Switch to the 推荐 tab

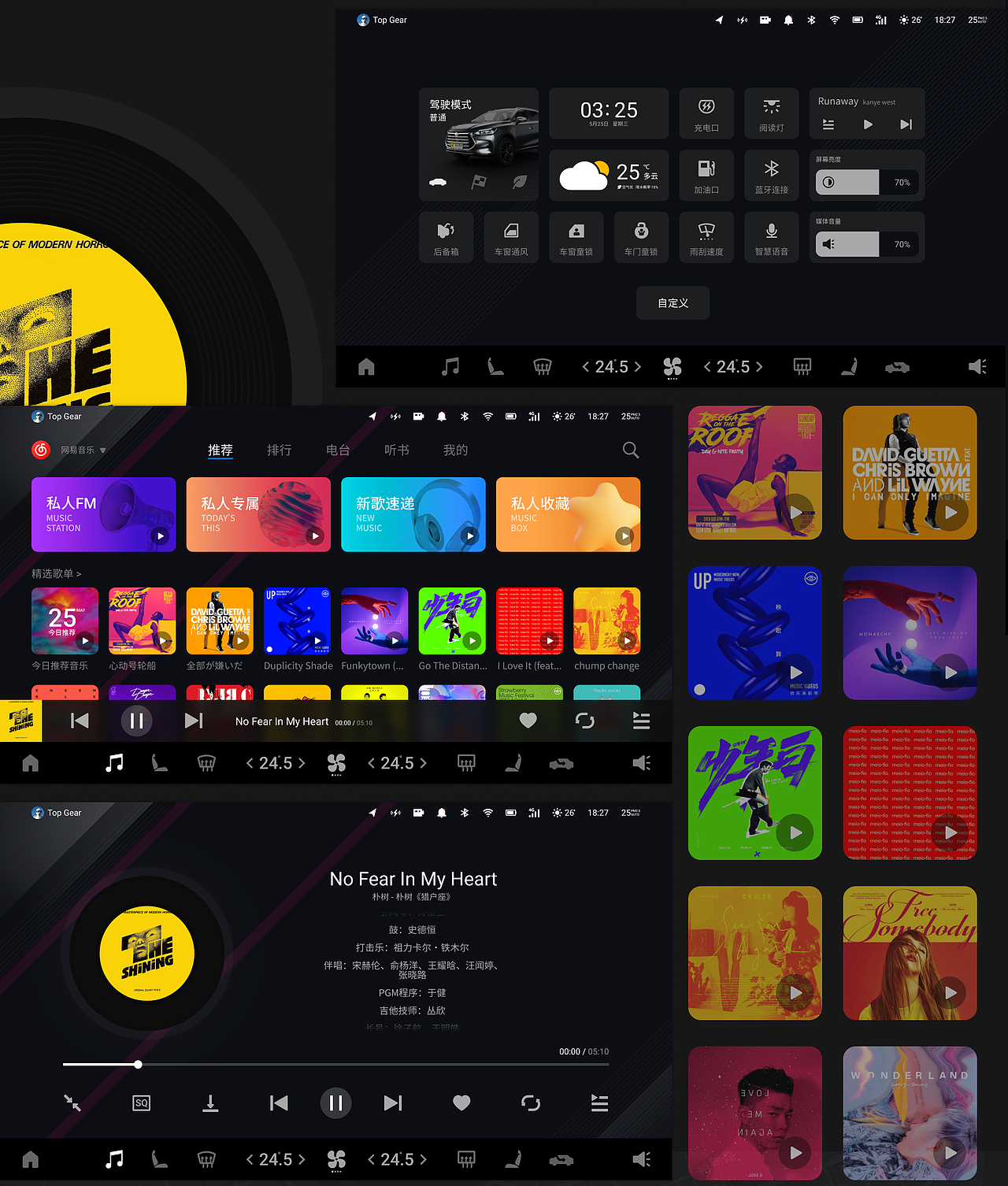[220, 450]
